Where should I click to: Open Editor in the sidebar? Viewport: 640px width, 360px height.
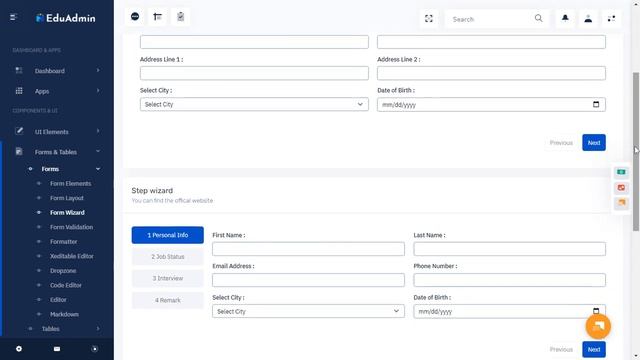click(58, 300)
